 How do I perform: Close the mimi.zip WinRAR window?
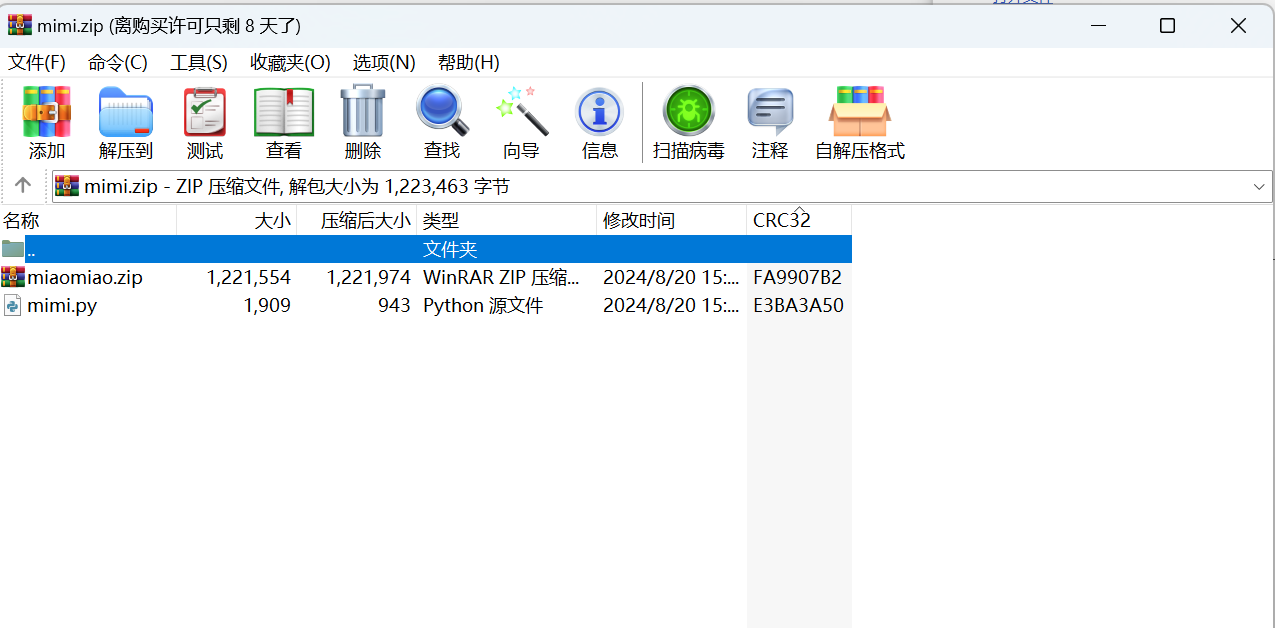pyautogui.click(x=1238, y=26)
